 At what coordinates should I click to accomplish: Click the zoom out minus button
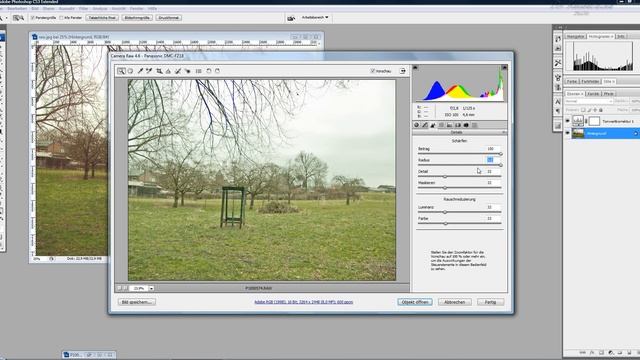click(120, 288)
